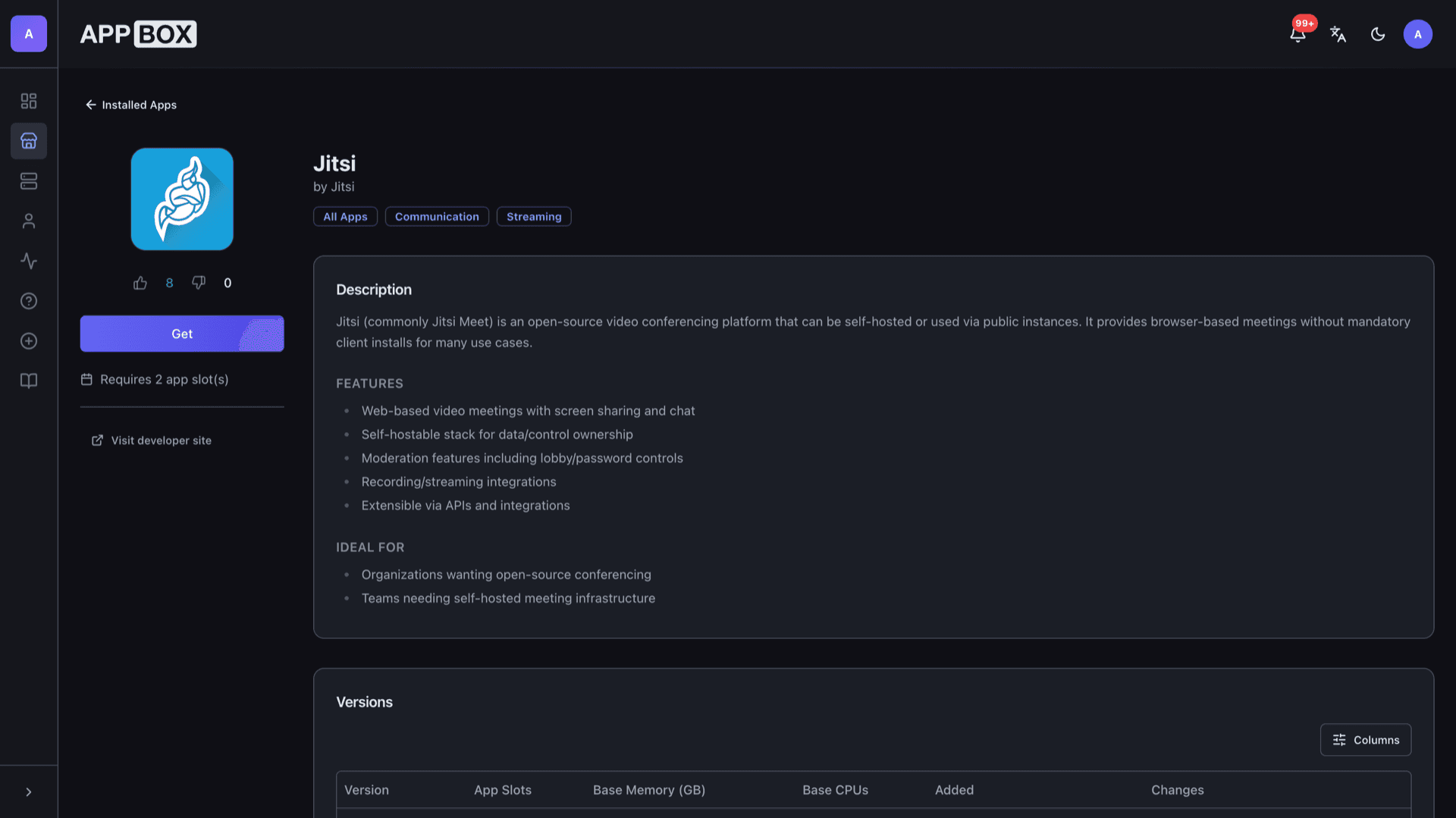Click the workspace avatar A at top left
This screenshot has height=818, width=1456.
[29, 34]
